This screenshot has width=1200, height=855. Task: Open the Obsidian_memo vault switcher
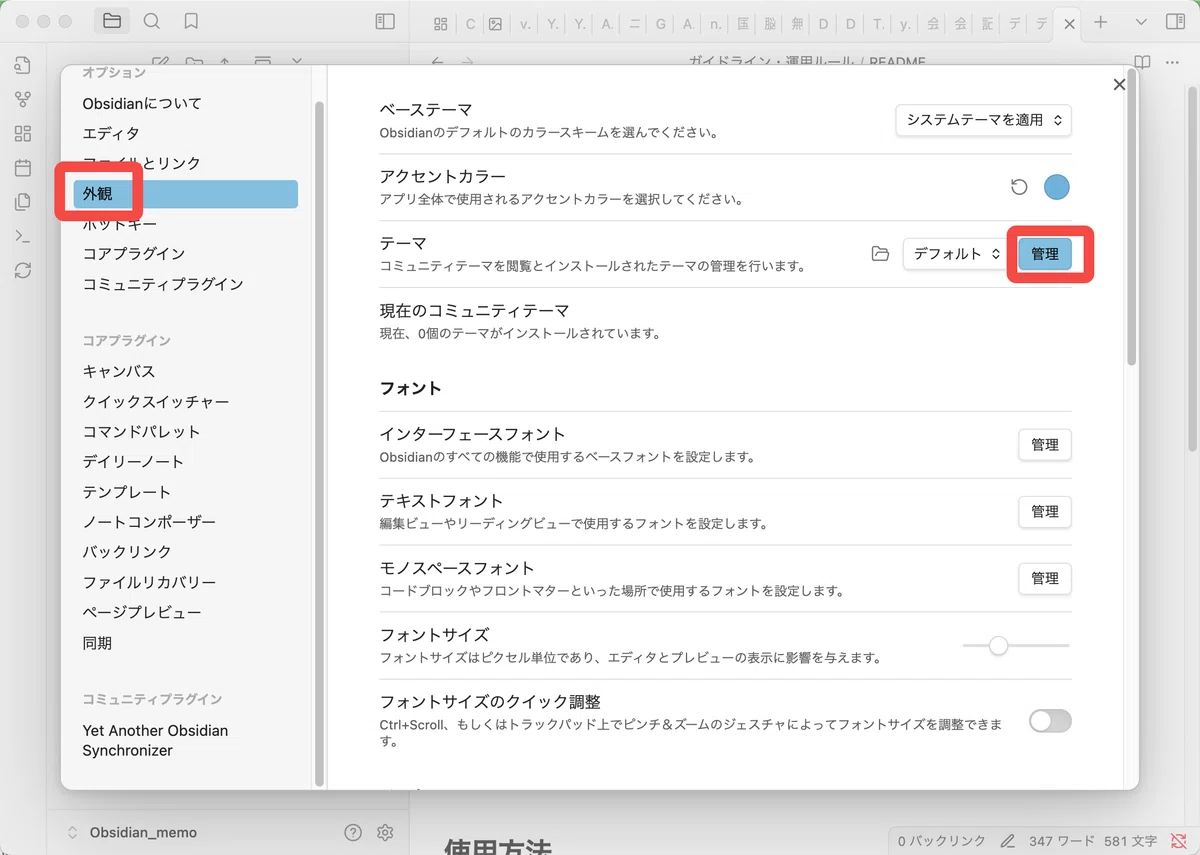pos(132,832)
